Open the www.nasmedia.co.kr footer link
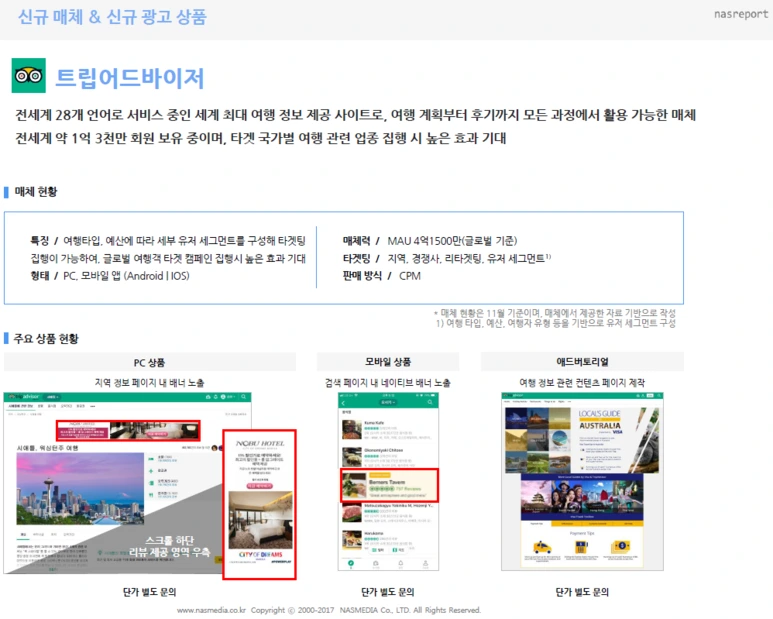This screenshot has width=773, height=619. click(x=211, y=610)
